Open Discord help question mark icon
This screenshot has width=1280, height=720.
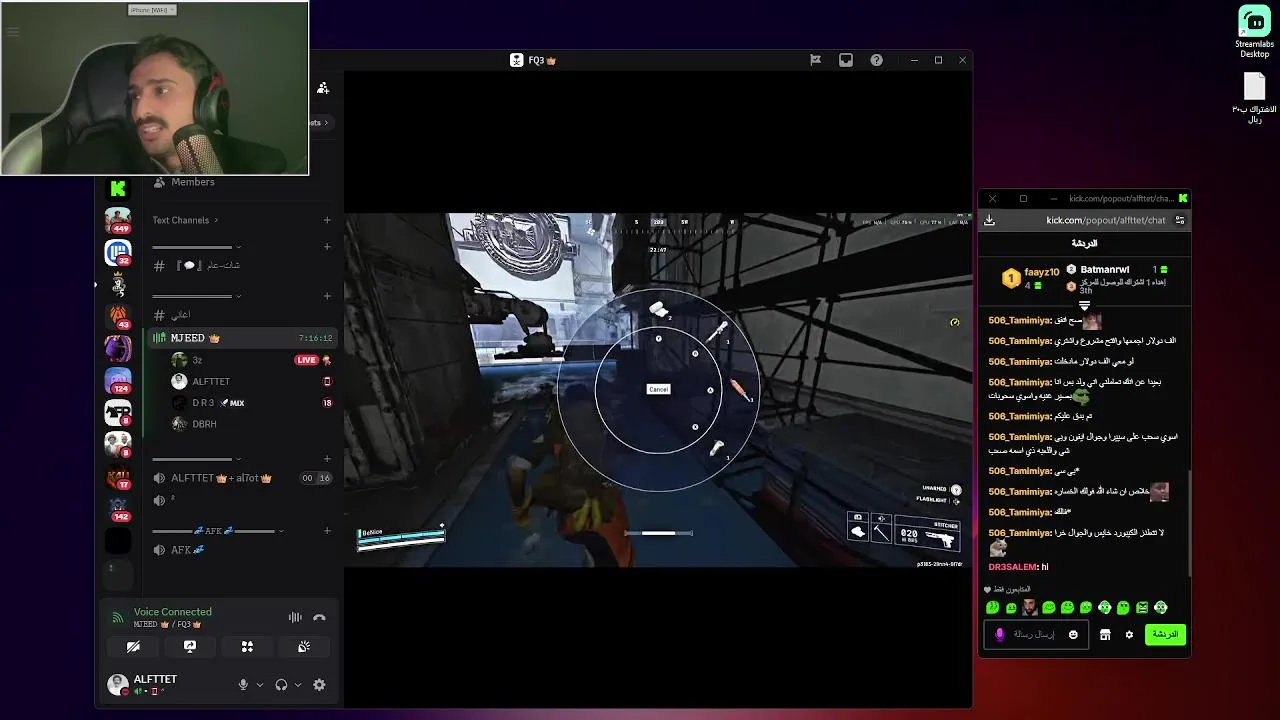click(876, 60)
